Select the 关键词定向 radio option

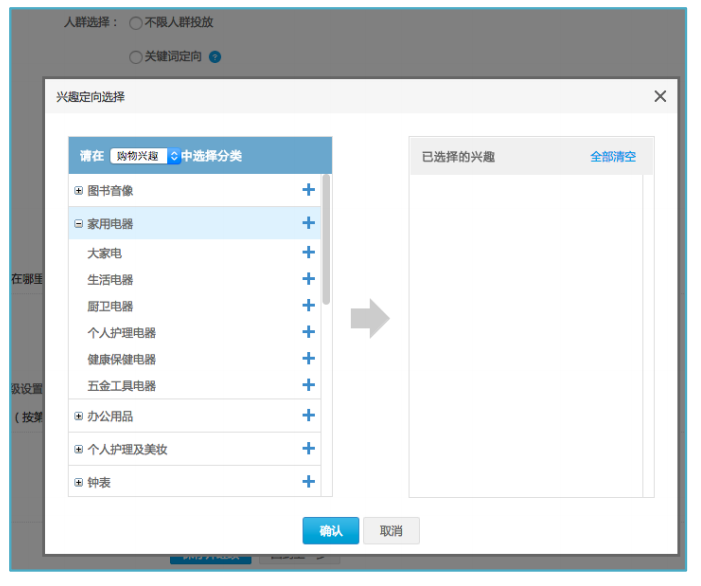[x=135, y=57]
